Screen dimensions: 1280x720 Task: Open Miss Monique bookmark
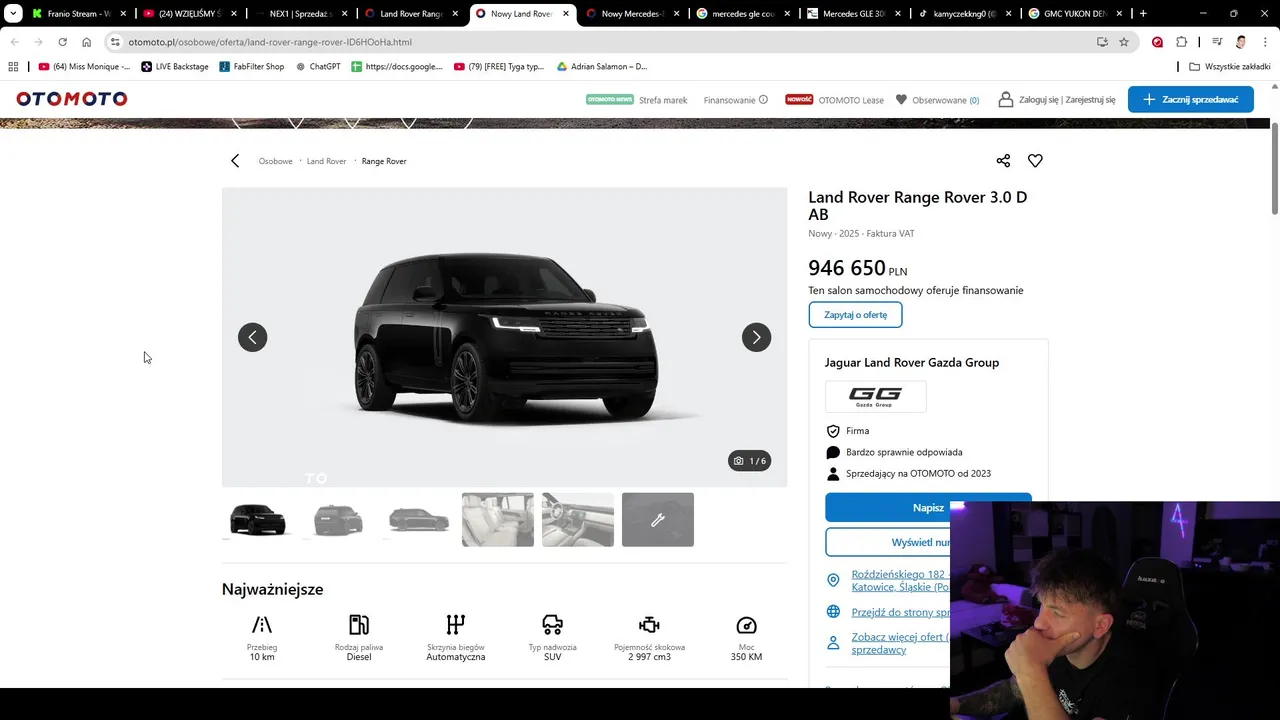coord(84,67)
